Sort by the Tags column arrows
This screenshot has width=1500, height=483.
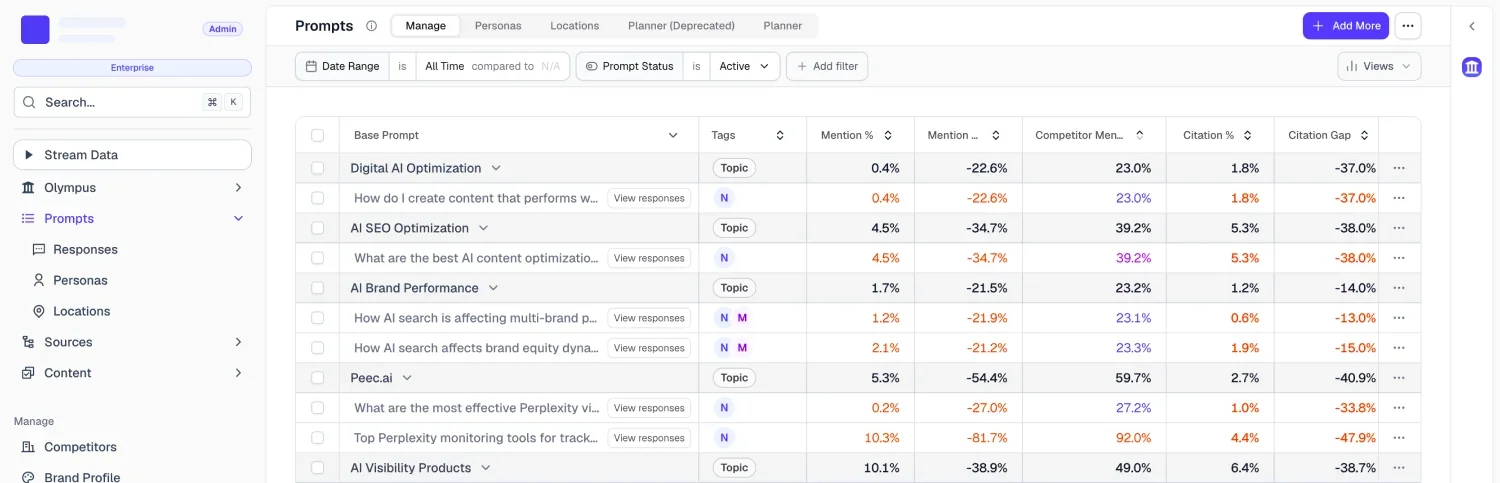[x=780, y=135]
